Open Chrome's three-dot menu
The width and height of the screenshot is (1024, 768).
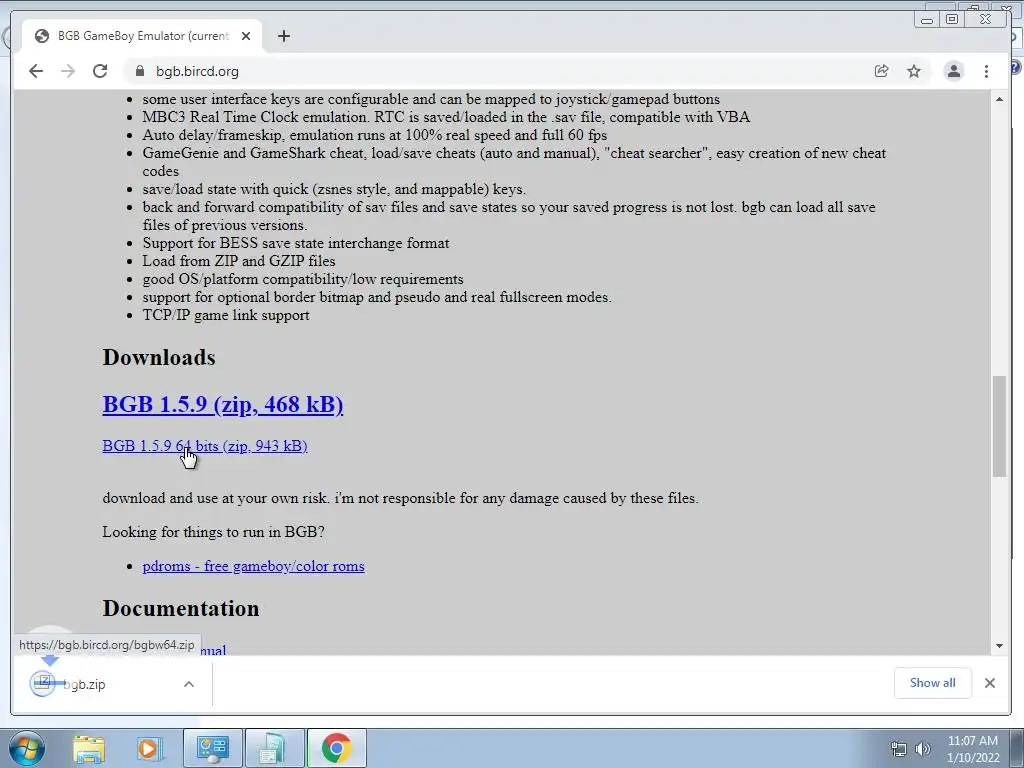click(x=986, y=71)
